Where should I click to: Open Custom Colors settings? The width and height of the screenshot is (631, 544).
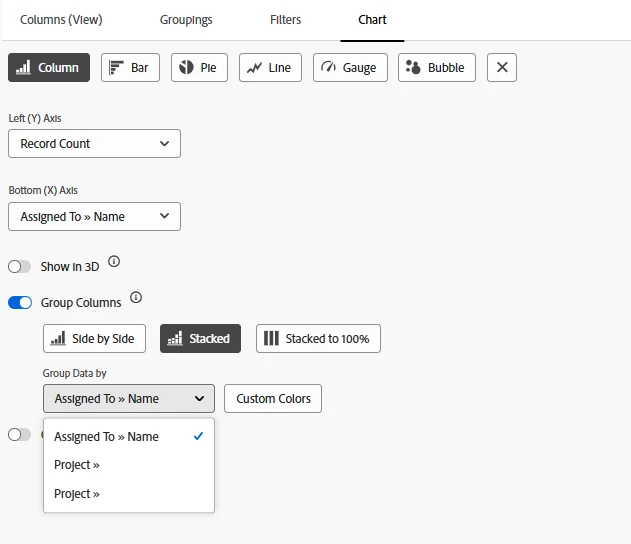coord(273,399)
